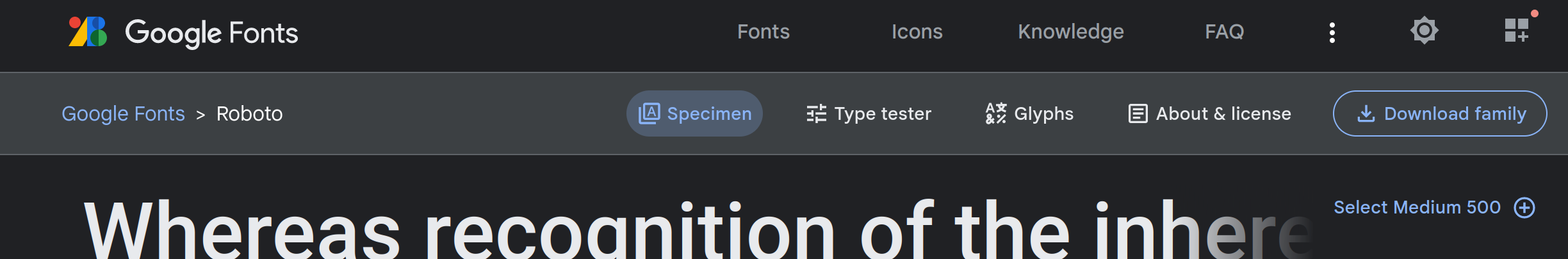View selected families via the grid-plus icon
1568x259 pixels.
pos(1516,30)
